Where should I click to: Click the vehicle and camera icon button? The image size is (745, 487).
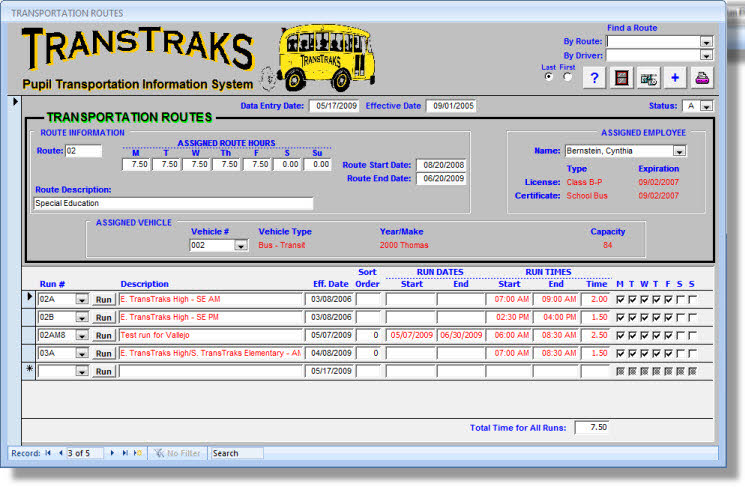(x=649, y=79)
